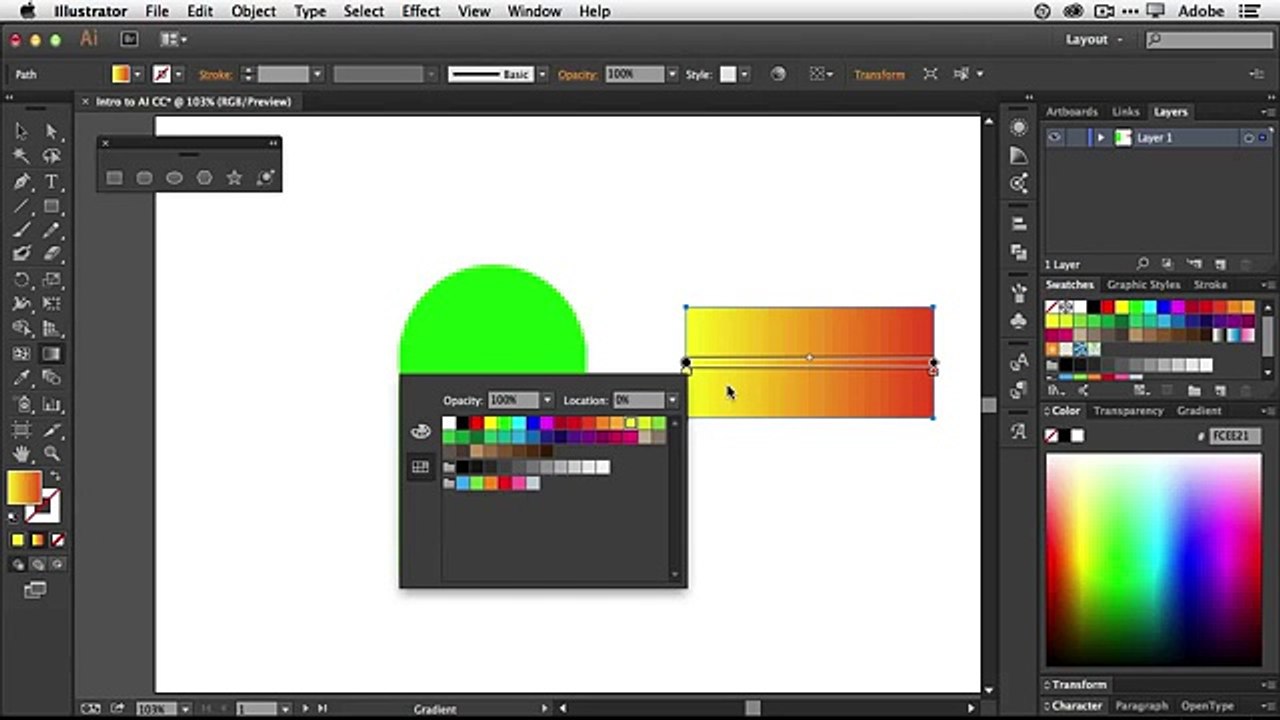Open Stroke color dropdown in control bar
This screenshot has height=720, width=1280.
tap(179, 74)
